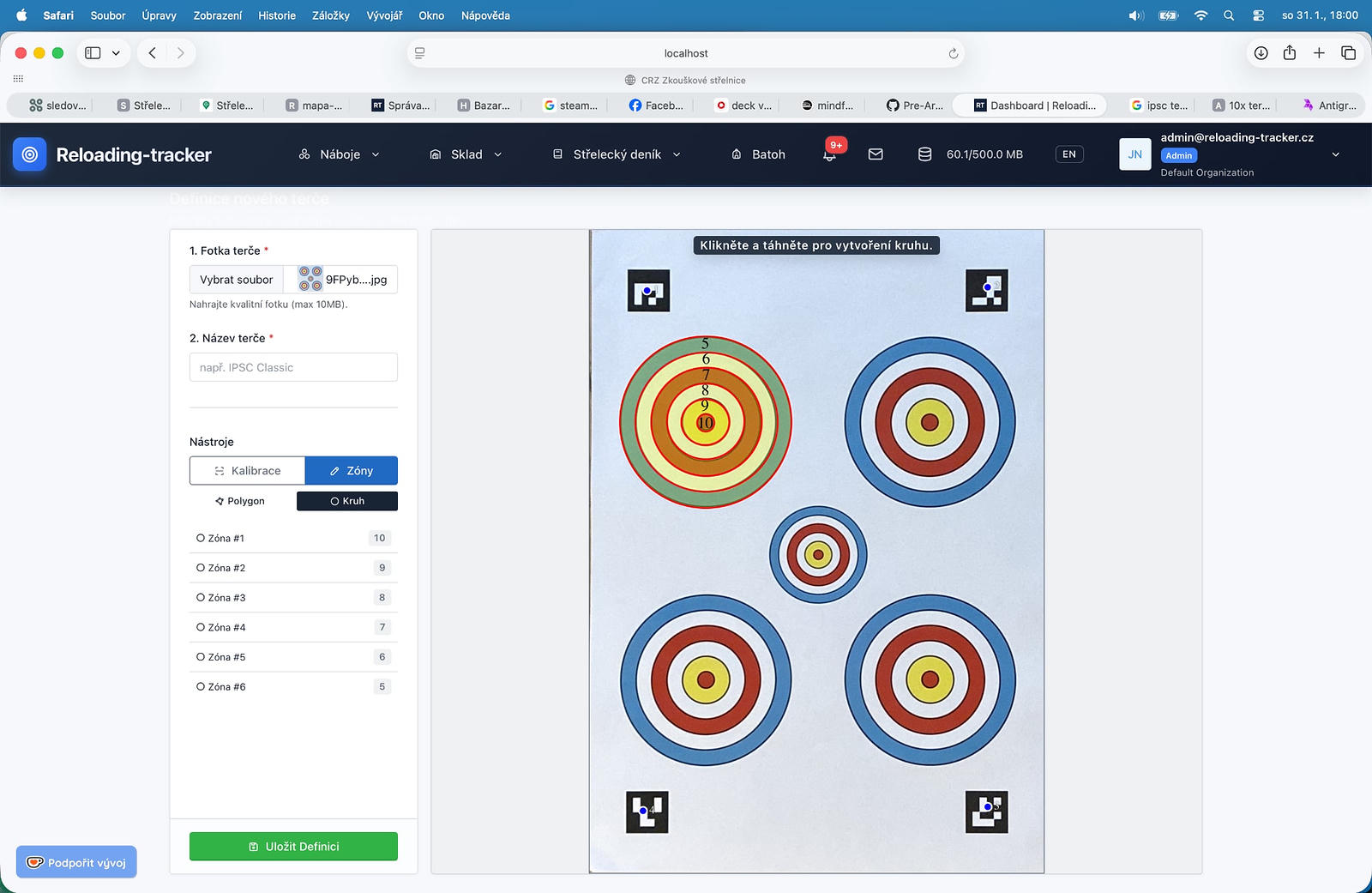The image size is (1372, 893).
Task: Open the notifications bell with 9+ badge
Action: (x=829, y=154)
